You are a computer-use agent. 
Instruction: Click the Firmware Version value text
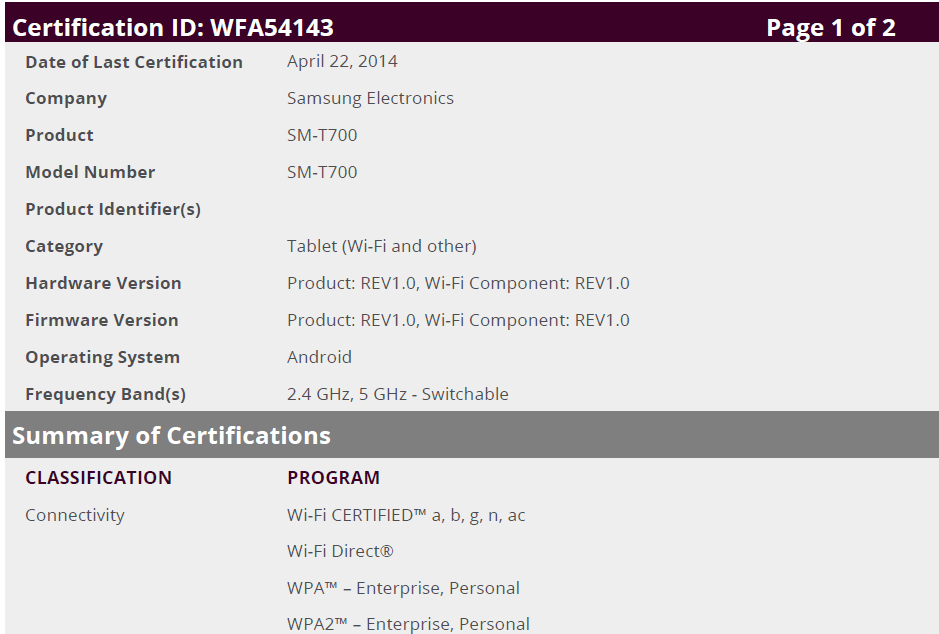pos(458,320)
